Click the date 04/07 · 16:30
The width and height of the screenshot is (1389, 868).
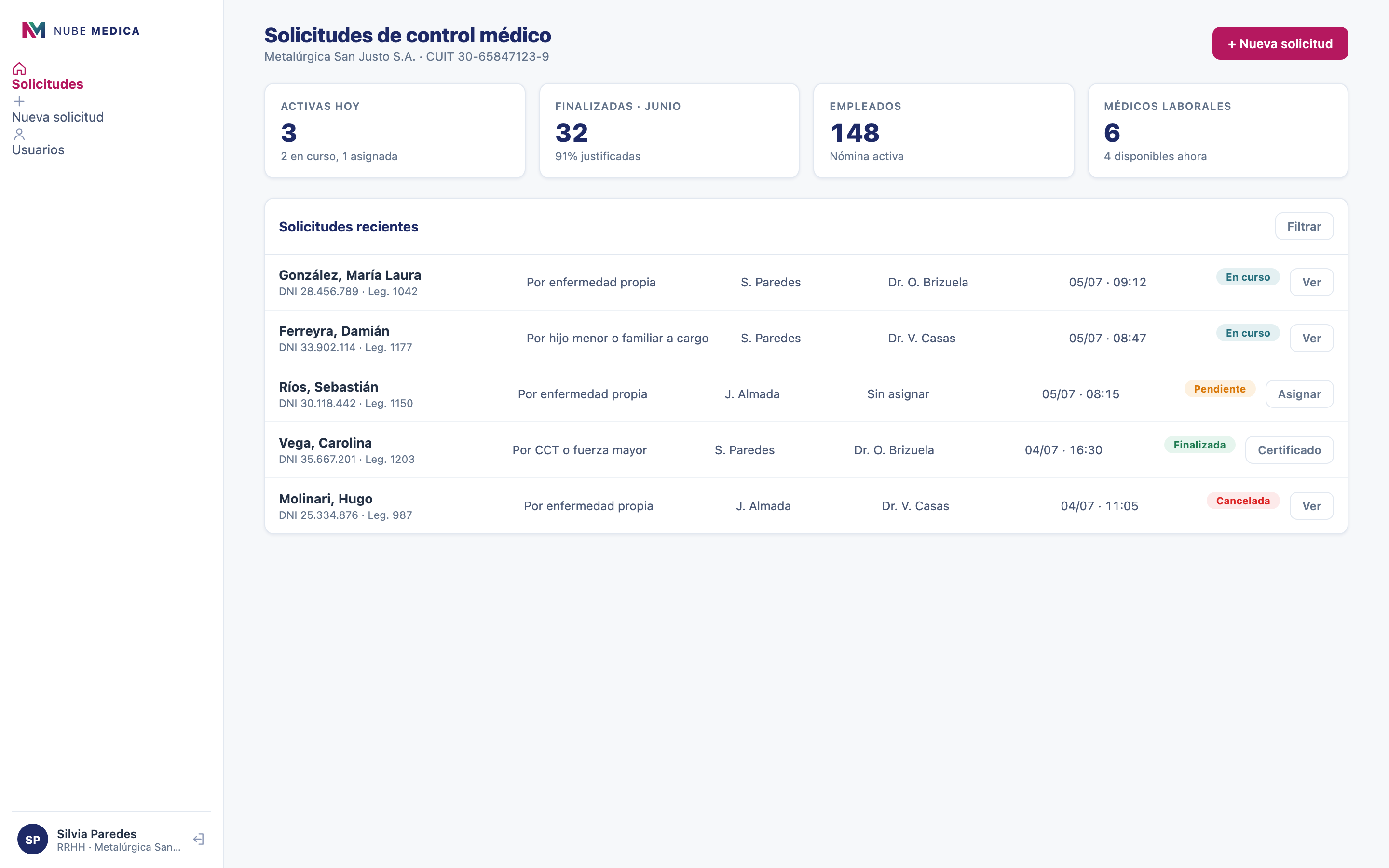click(x=1063, y=450)
